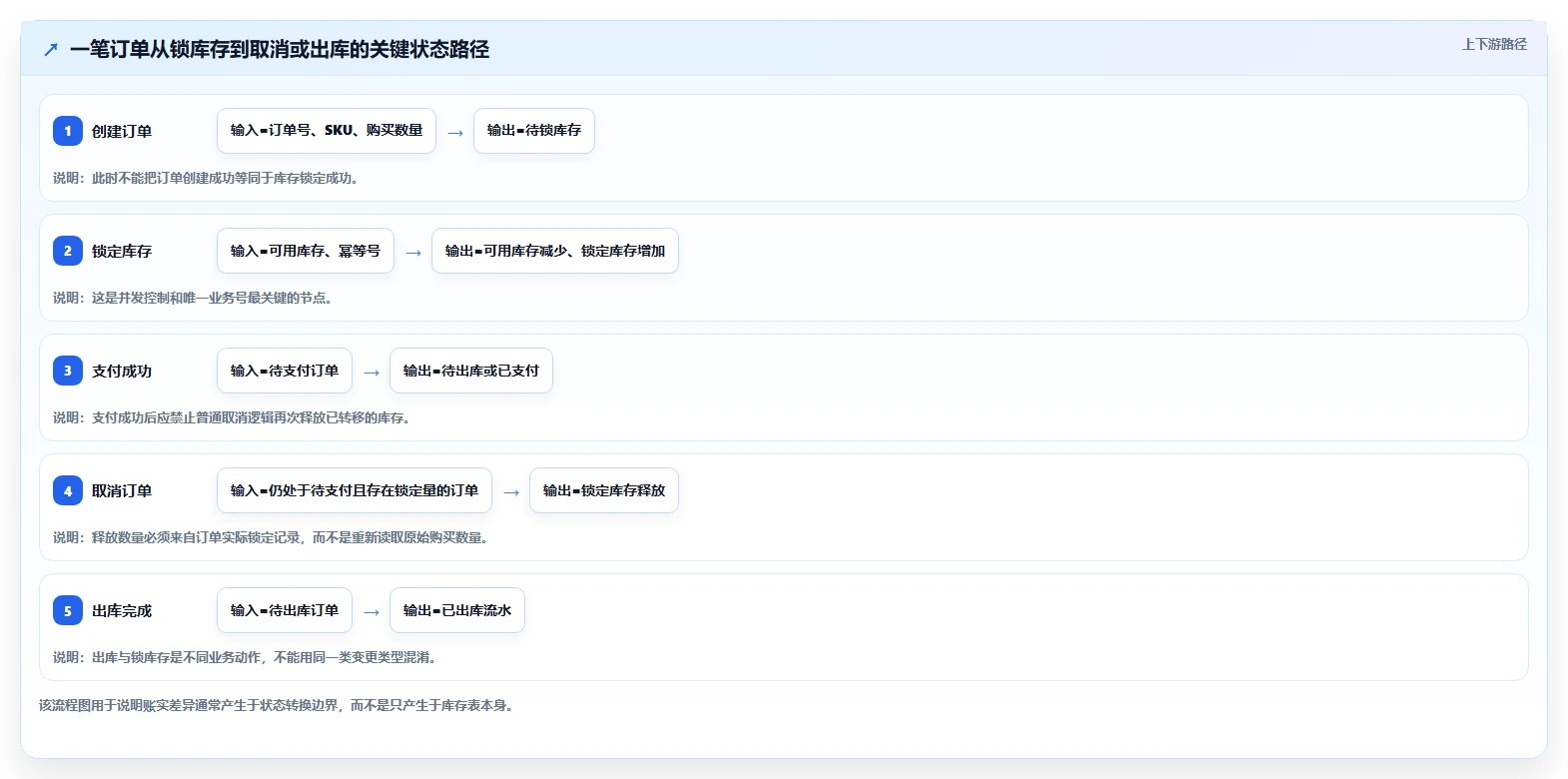The width and height of the screenshot is (1568, 779).
Task: Click the 输入=可用库存、幂等号 chip
Action: pos(306,251)
